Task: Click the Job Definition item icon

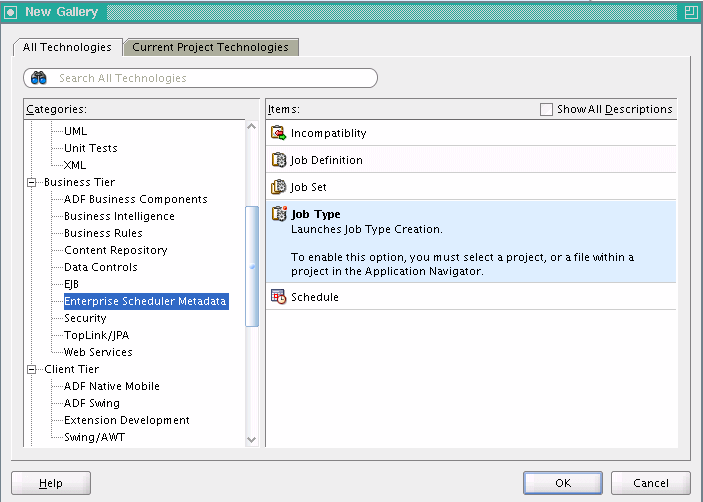Action: pyautogui.click(x=278, y=160)
